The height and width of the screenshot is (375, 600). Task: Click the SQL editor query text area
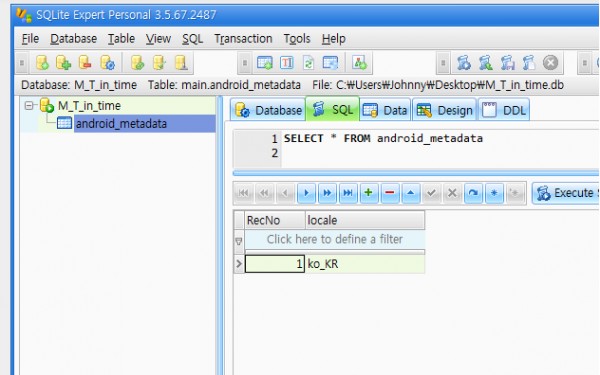440,148
